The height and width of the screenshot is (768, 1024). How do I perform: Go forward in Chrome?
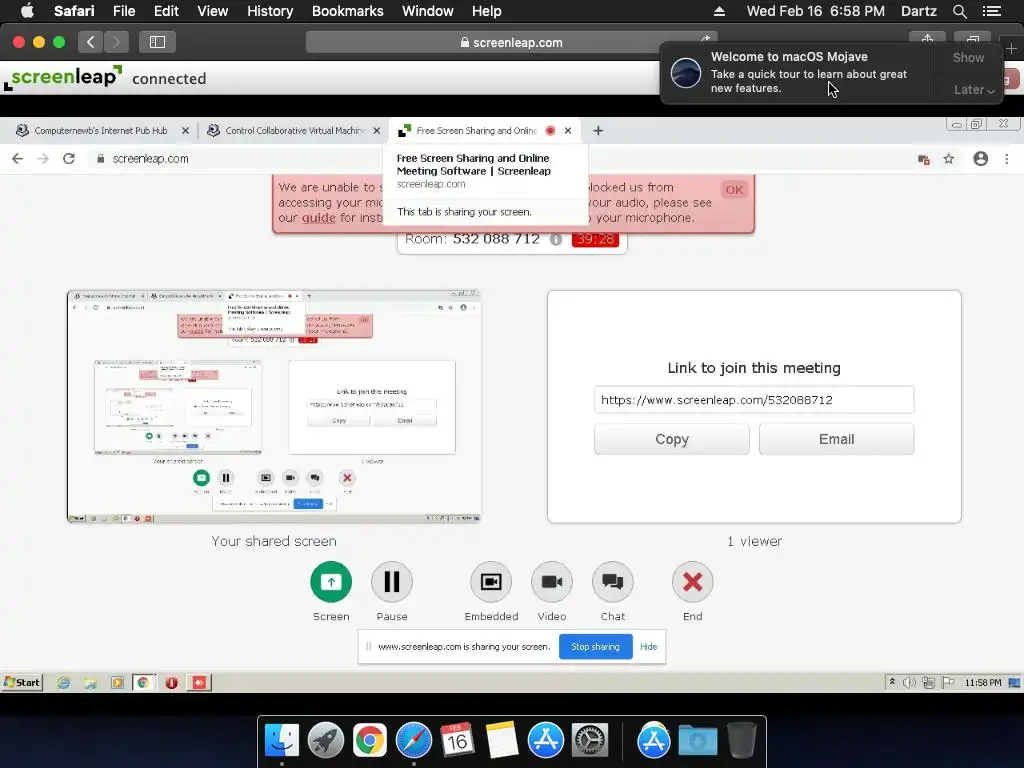[43, 159]
